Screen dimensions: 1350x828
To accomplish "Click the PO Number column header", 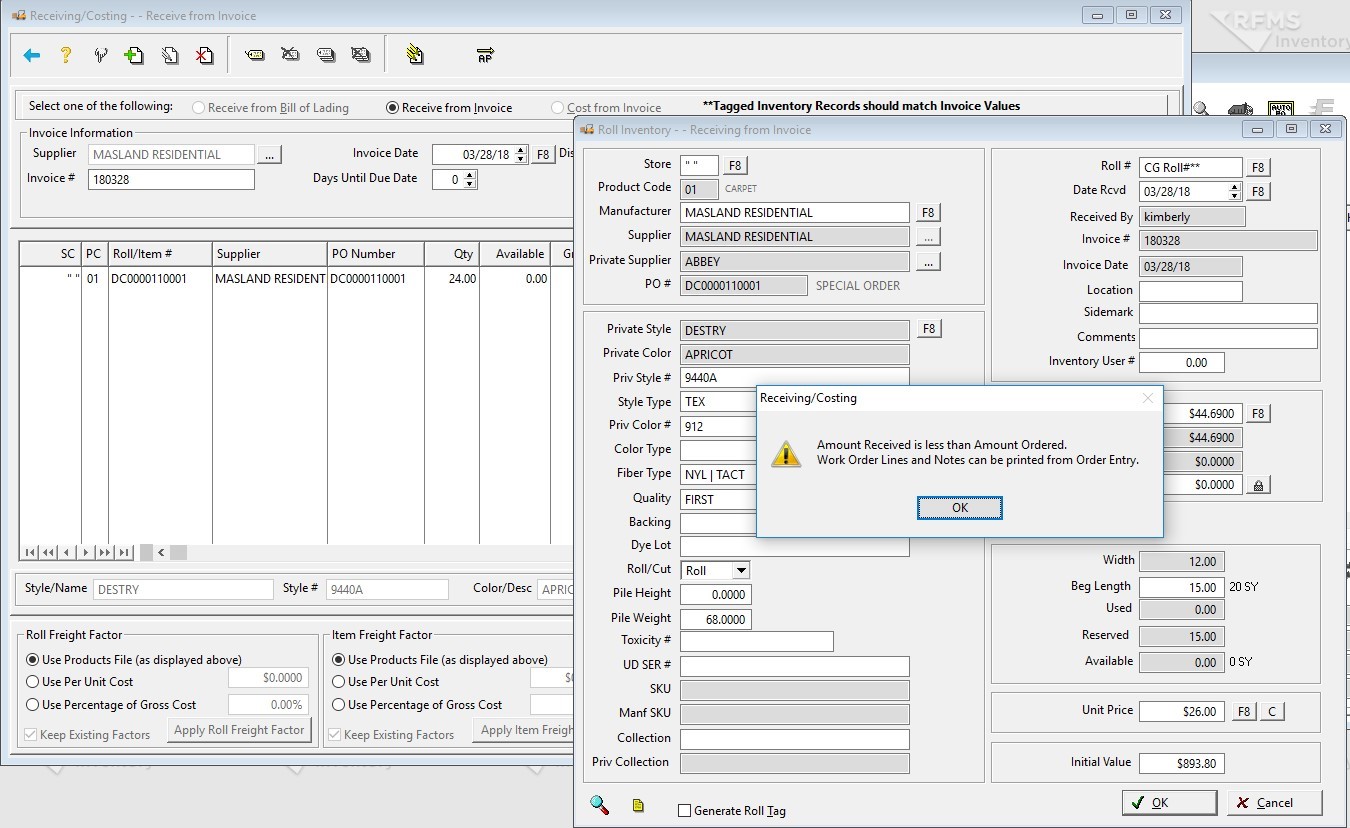I will [376, 254].
